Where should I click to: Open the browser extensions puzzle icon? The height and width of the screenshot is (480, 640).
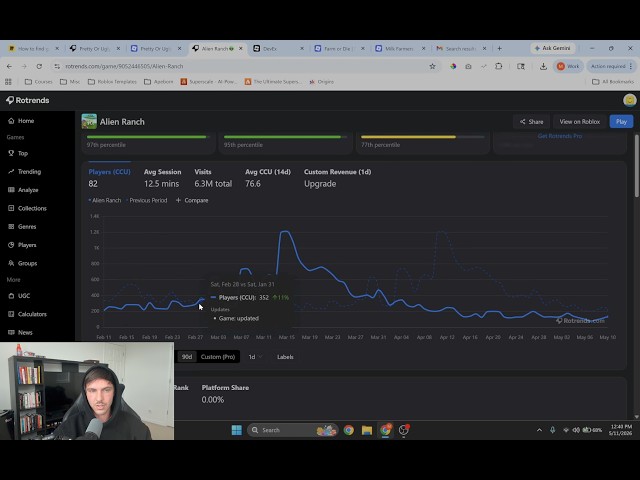click(498, 66)
